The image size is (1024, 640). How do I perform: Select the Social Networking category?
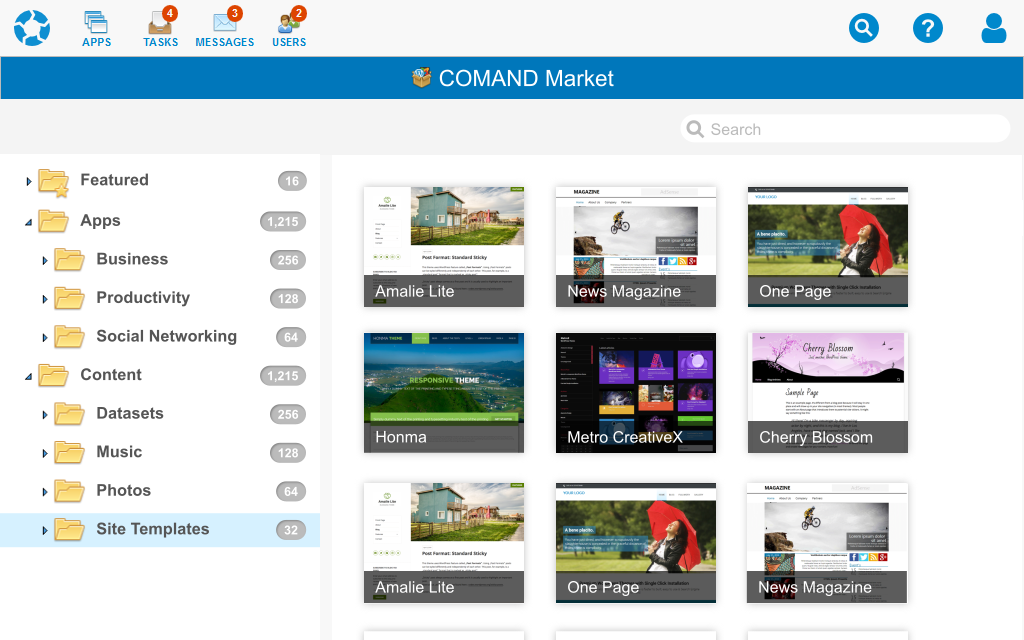click(166, 336)
